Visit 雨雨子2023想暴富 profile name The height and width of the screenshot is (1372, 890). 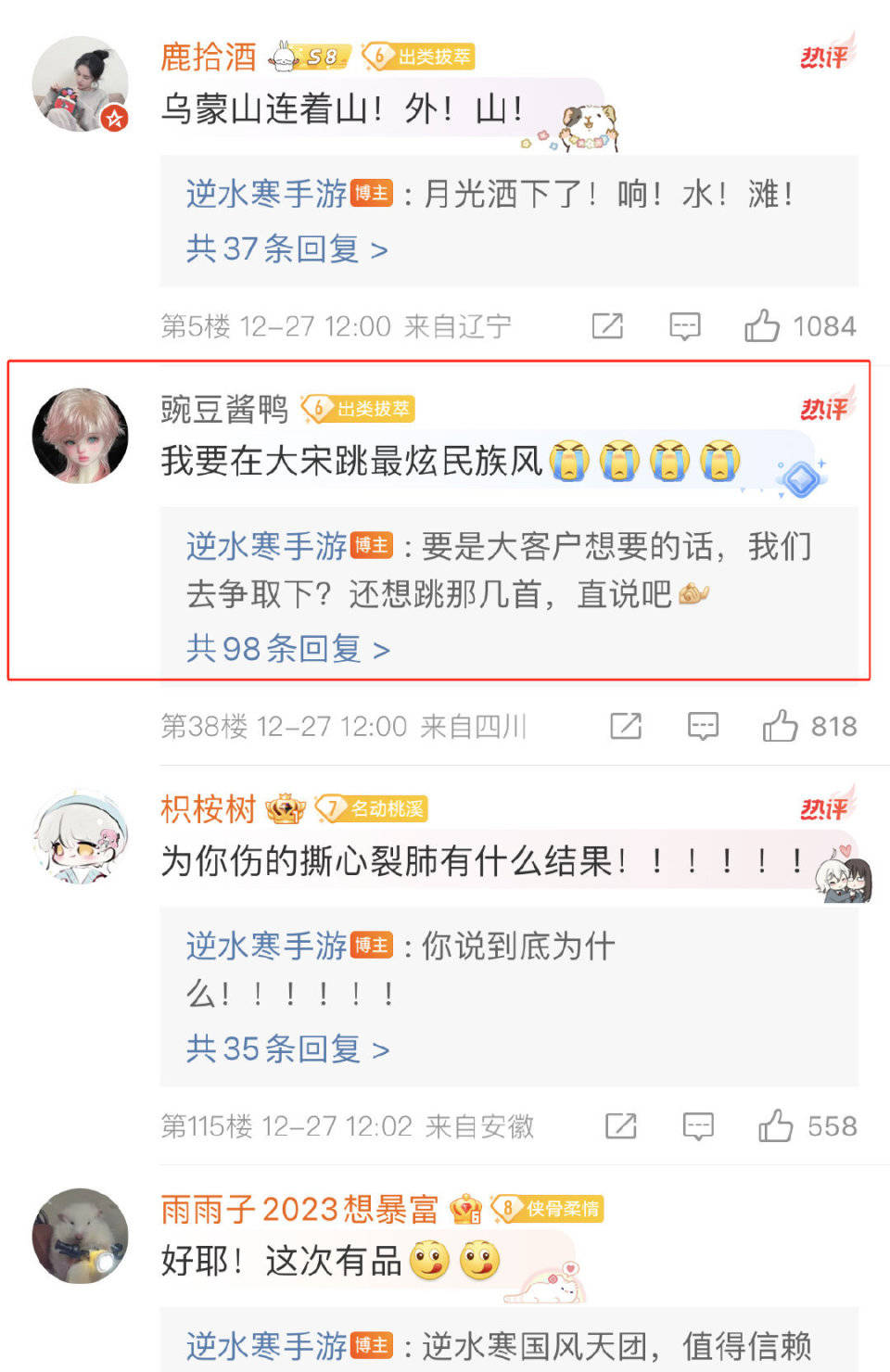click(299, 1209)
